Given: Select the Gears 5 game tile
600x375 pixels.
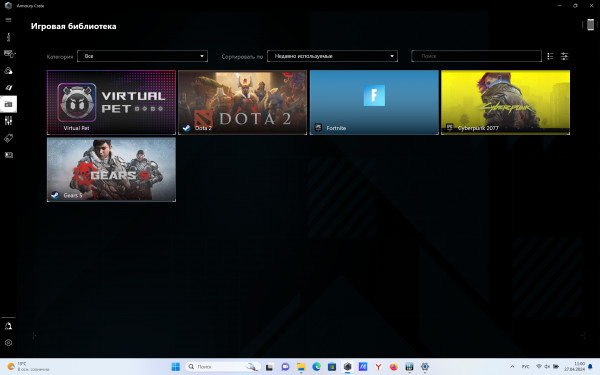Looking at the screenshot, I should (x=111, y=170).
